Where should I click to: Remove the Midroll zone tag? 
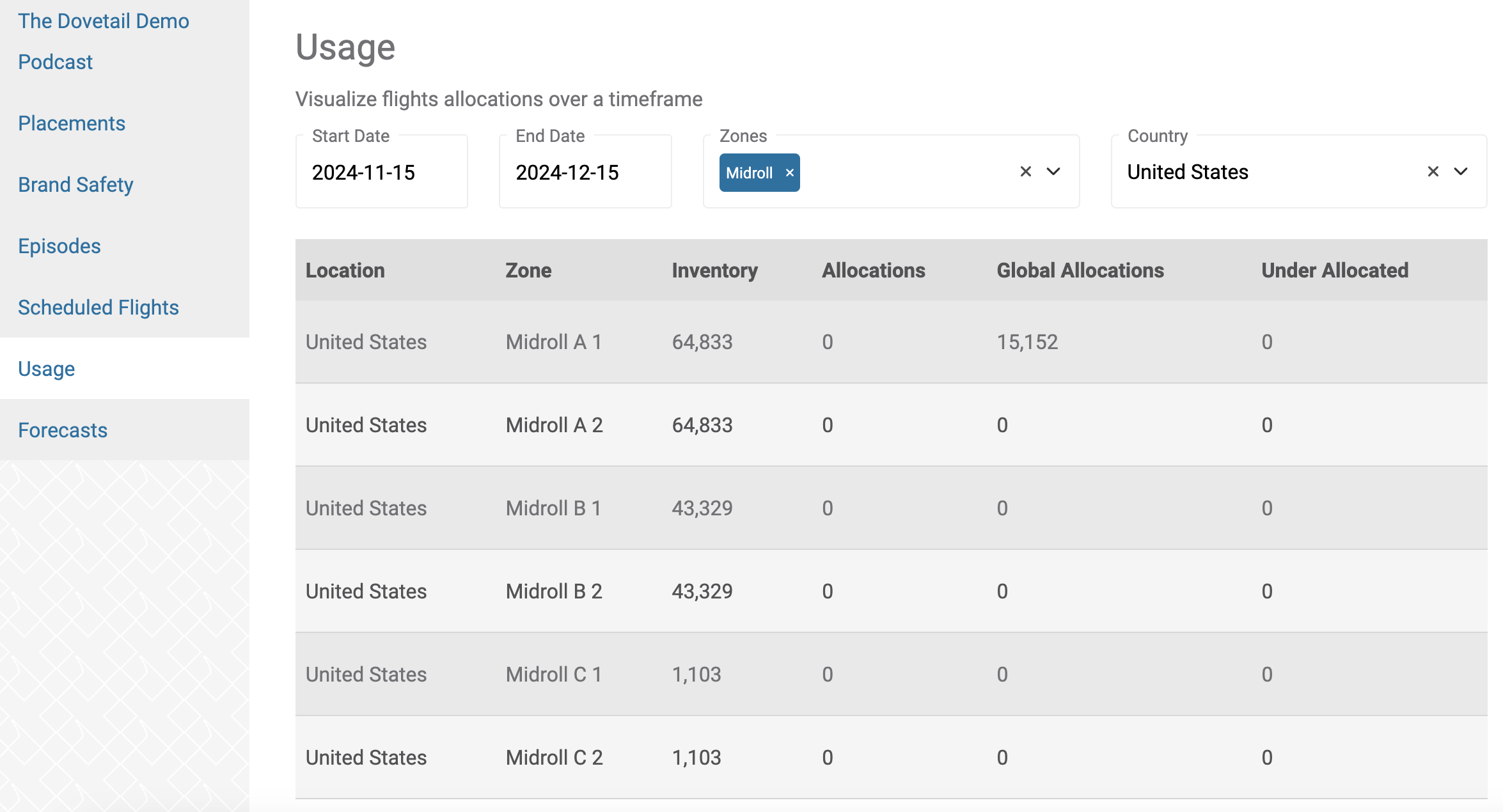(x=789, y=173)
